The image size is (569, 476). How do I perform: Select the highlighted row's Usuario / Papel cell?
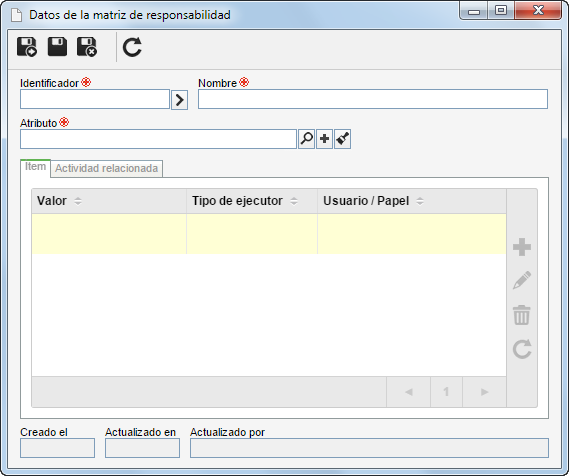(412, 234)
